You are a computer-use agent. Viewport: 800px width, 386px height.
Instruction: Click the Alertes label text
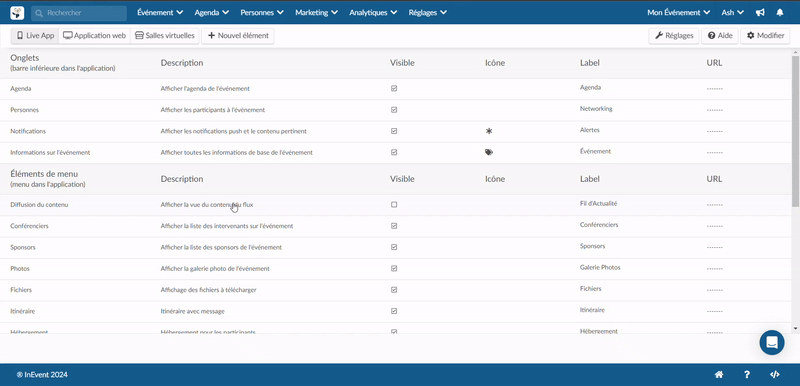tap(590, 130)
